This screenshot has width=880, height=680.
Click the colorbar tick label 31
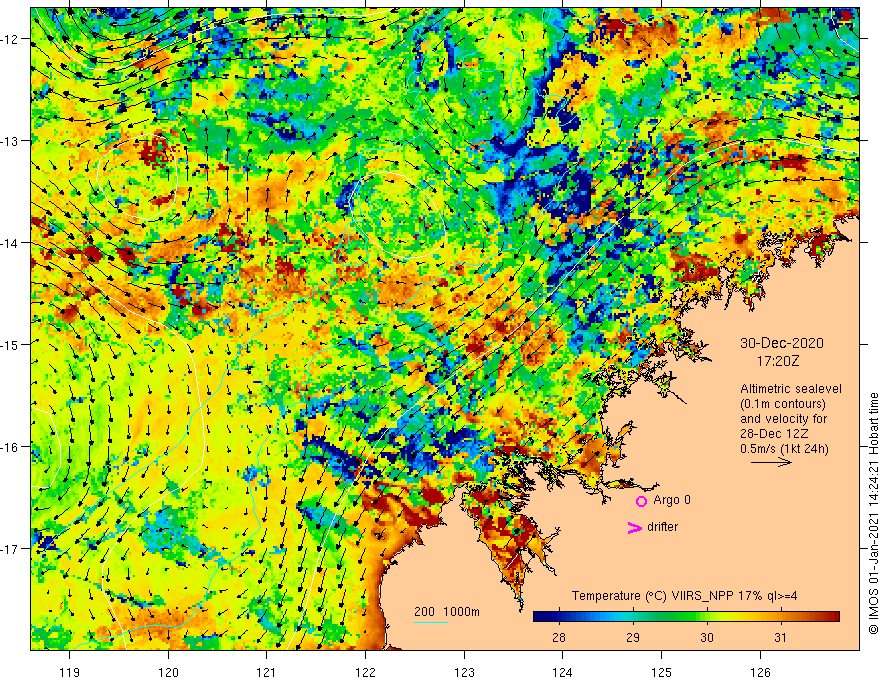click(x=780, y=638)
